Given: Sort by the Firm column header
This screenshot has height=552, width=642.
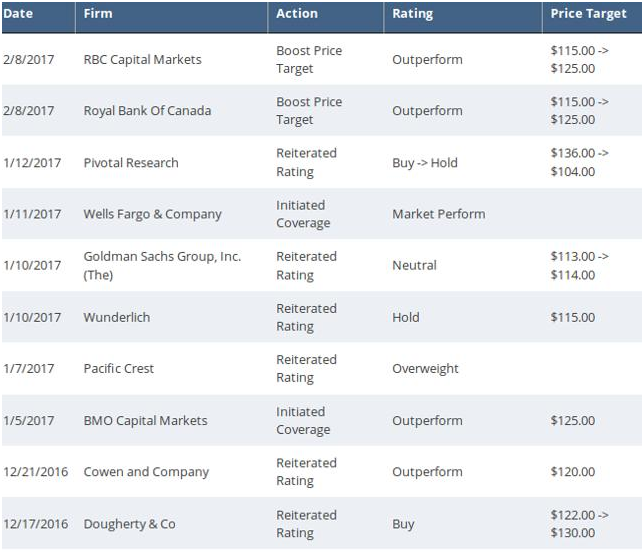Looking at the screenshot, I should click(x=98, y=14).
